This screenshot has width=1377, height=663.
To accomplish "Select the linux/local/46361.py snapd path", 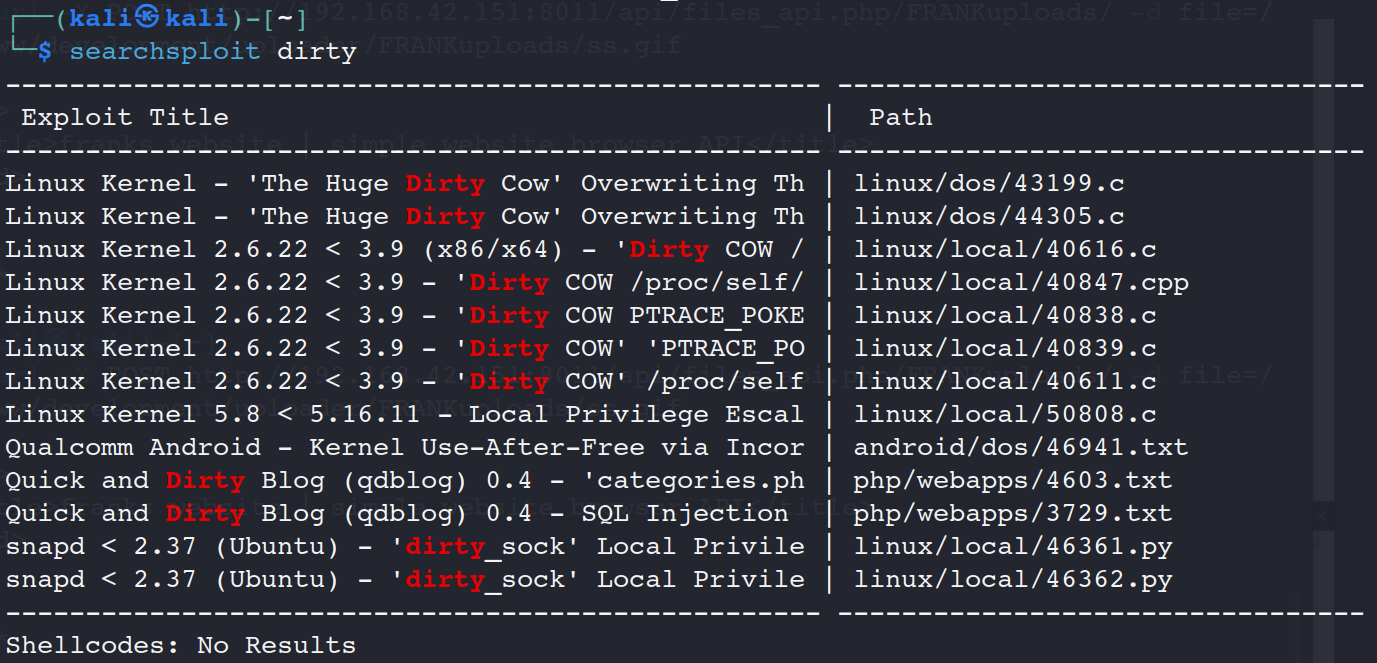I will coord(1012,547).
